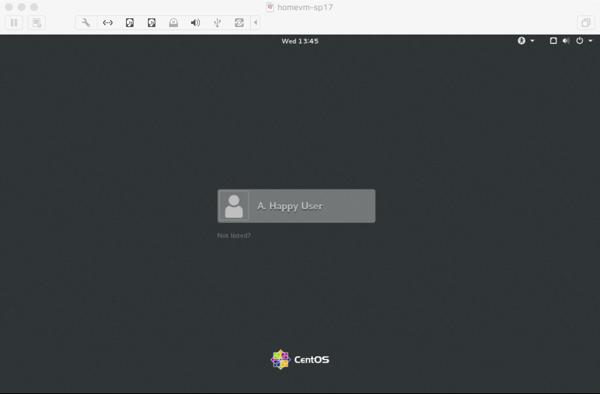The image size is (600, 394).
Task: Open the snapshots button in toolbar
Action: tap(36, 23)
